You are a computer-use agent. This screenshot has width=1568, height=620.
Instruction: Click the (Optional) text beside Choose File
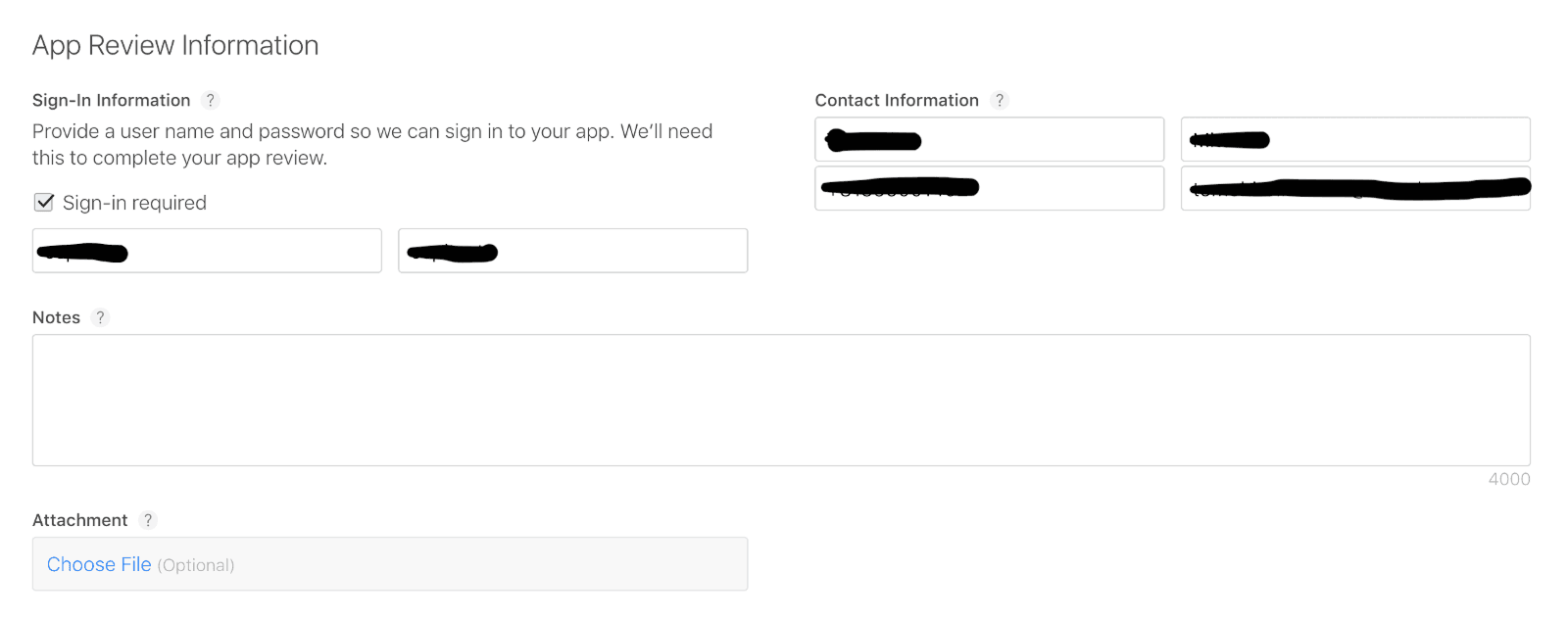coord(196,565)
